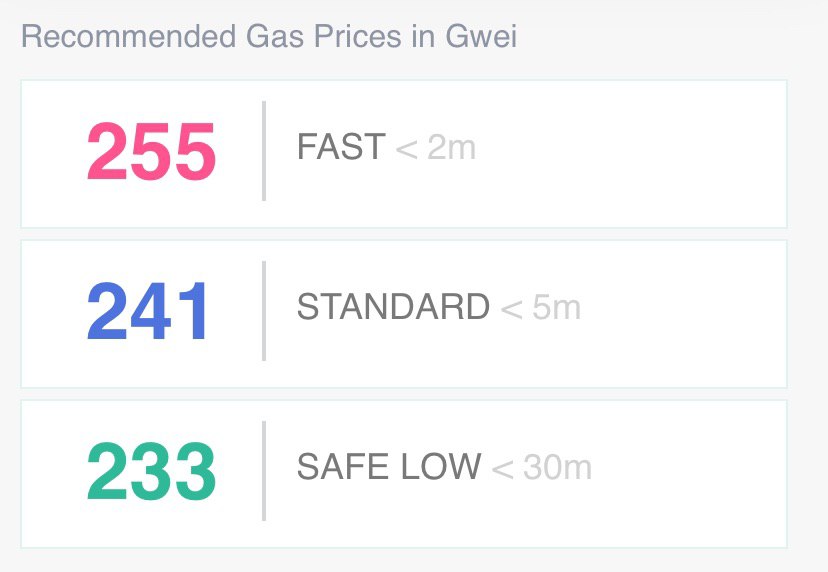The height and width of the screenshot is (572, 828).
Task: Click the green 233 safe low price
Action: [x=151, y=471]
